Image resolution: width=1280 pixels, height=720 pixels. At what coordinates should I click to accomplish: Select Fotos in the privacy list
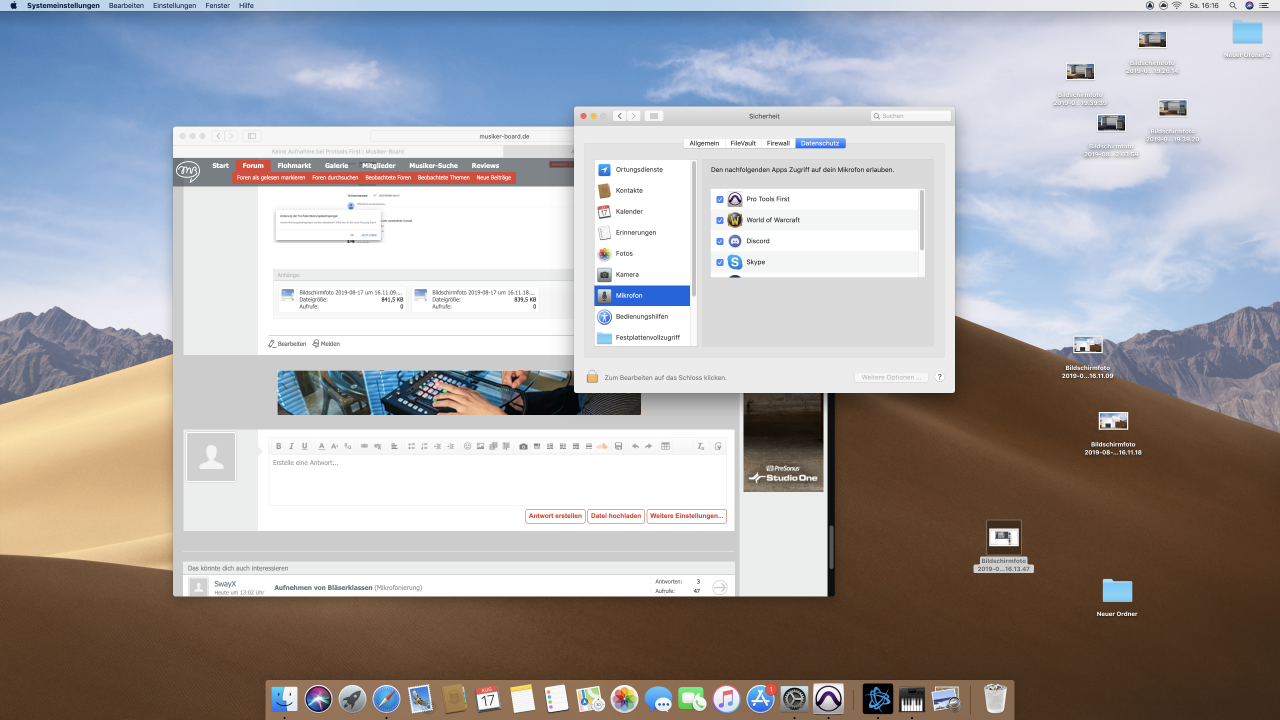click(x=642, y=253)
